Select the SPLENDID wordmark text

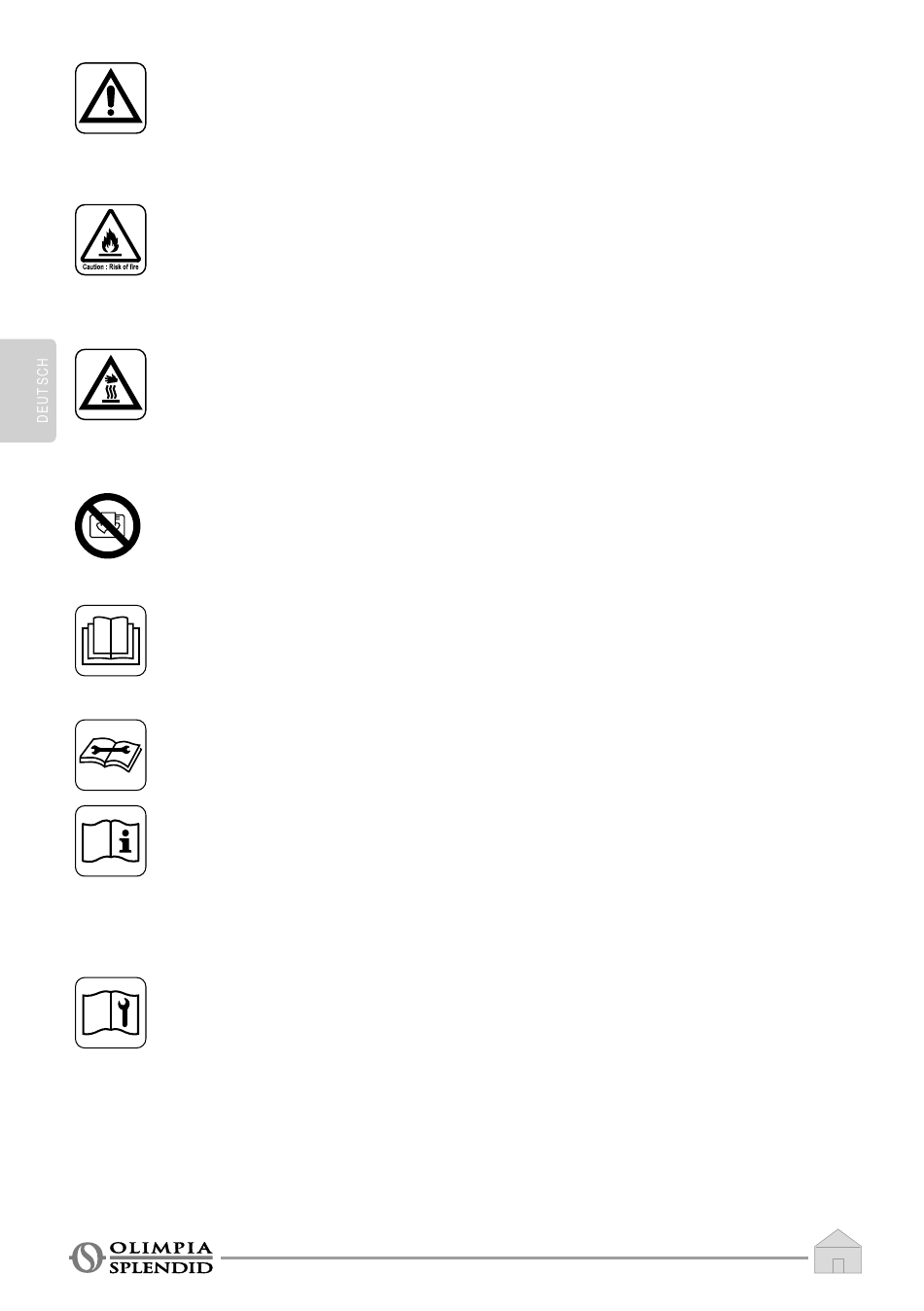click(160, 1267)
